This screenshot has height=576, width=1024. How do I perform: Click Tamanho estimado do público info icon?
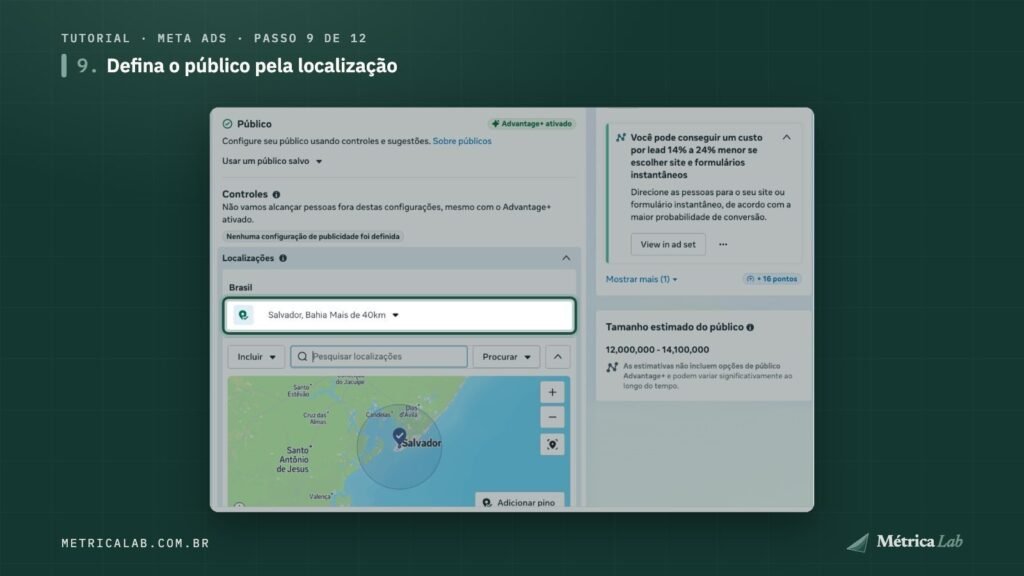pyautogui.click(x=750, y=327)
